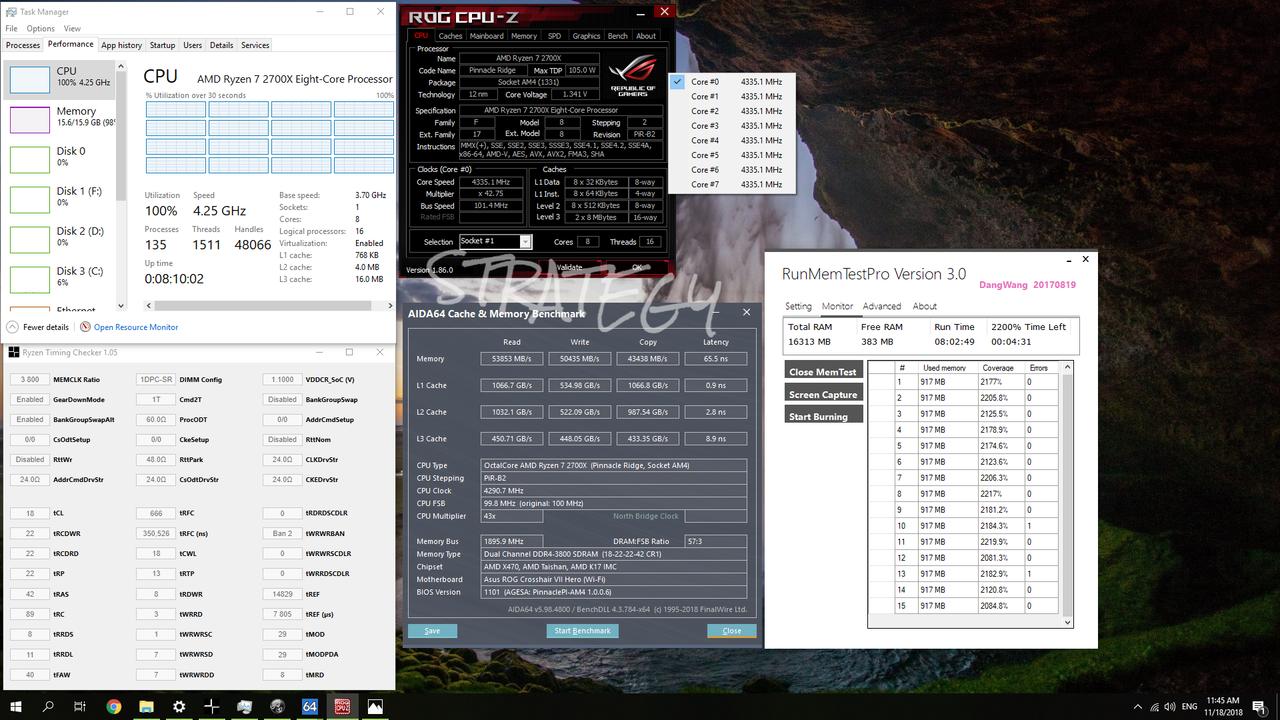Viewport: 1280px width, 720px height.
Task: Click ENG language indicator in tray
Action: pos(1190,706)
